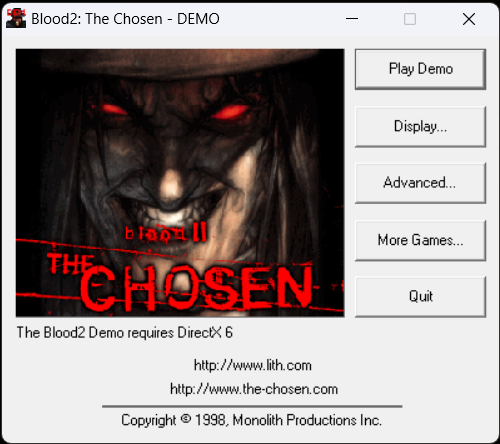Image resolution: width=500 pixels, height=444 pixels.
Task: Open the Display... settings dialog
Action: [x=420, y=127]
